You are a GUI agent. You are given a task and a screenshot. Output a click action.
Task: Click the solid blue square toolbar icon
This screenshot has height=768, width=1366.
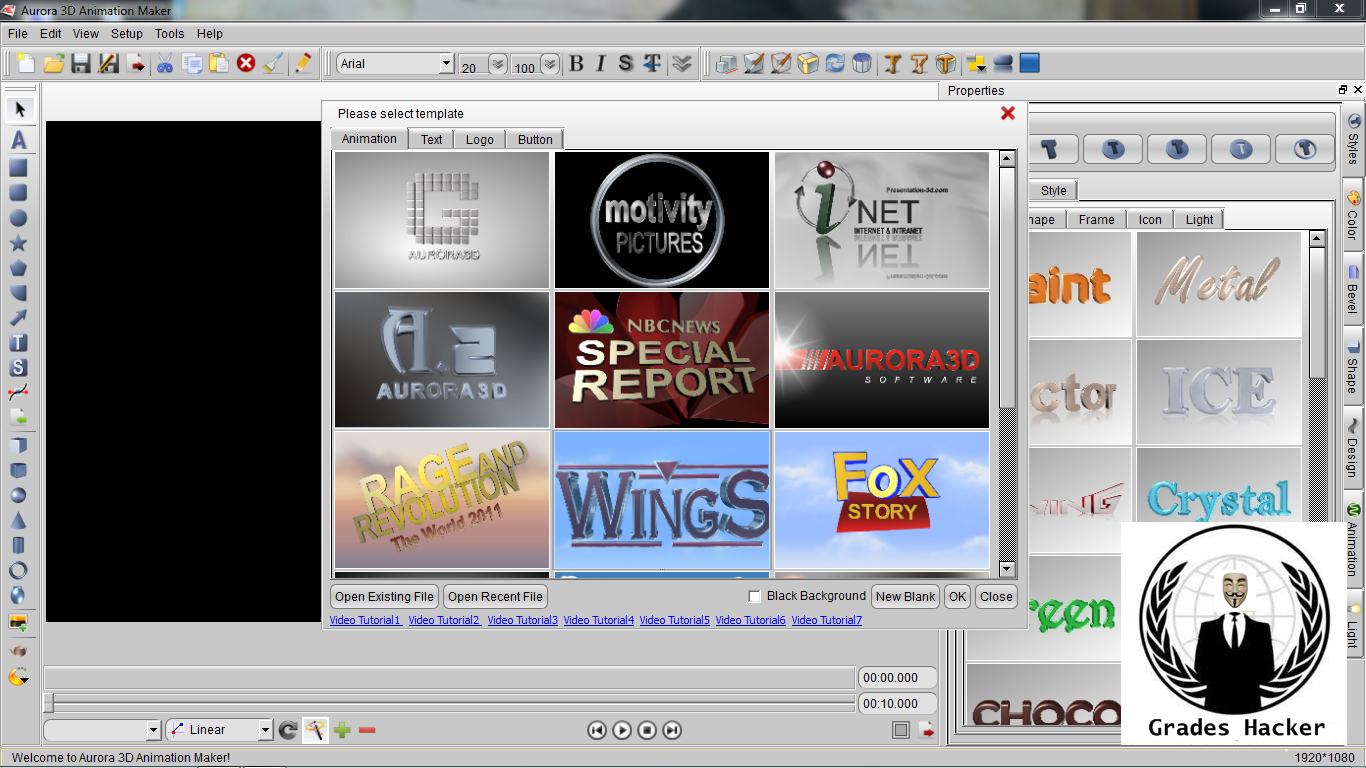tap(1030, 63)
